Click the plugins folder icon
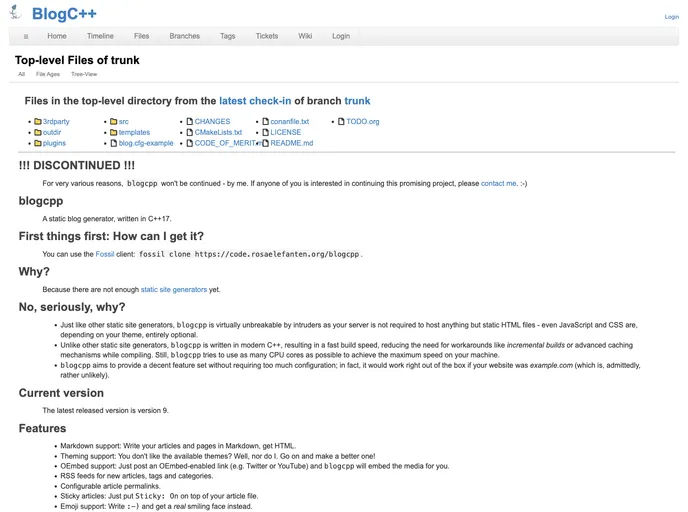Viewport: 688px width, 512px height. (37, 144)
